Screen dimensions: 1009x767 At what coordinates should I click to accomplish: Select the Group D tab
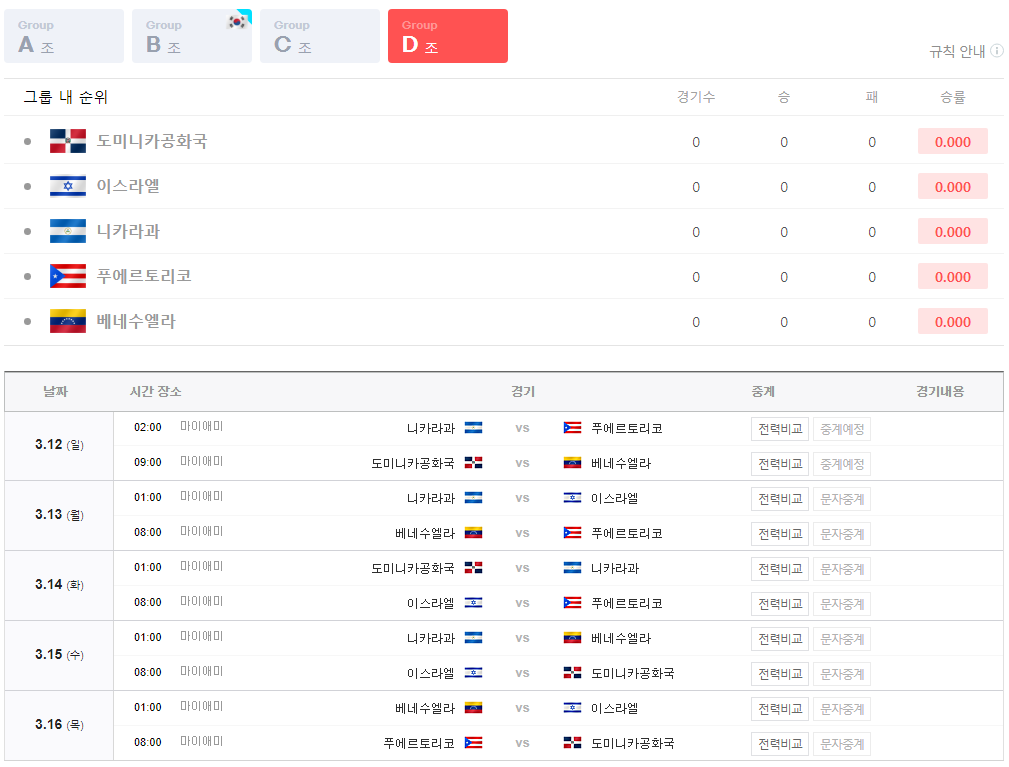(x=448, y=36)
